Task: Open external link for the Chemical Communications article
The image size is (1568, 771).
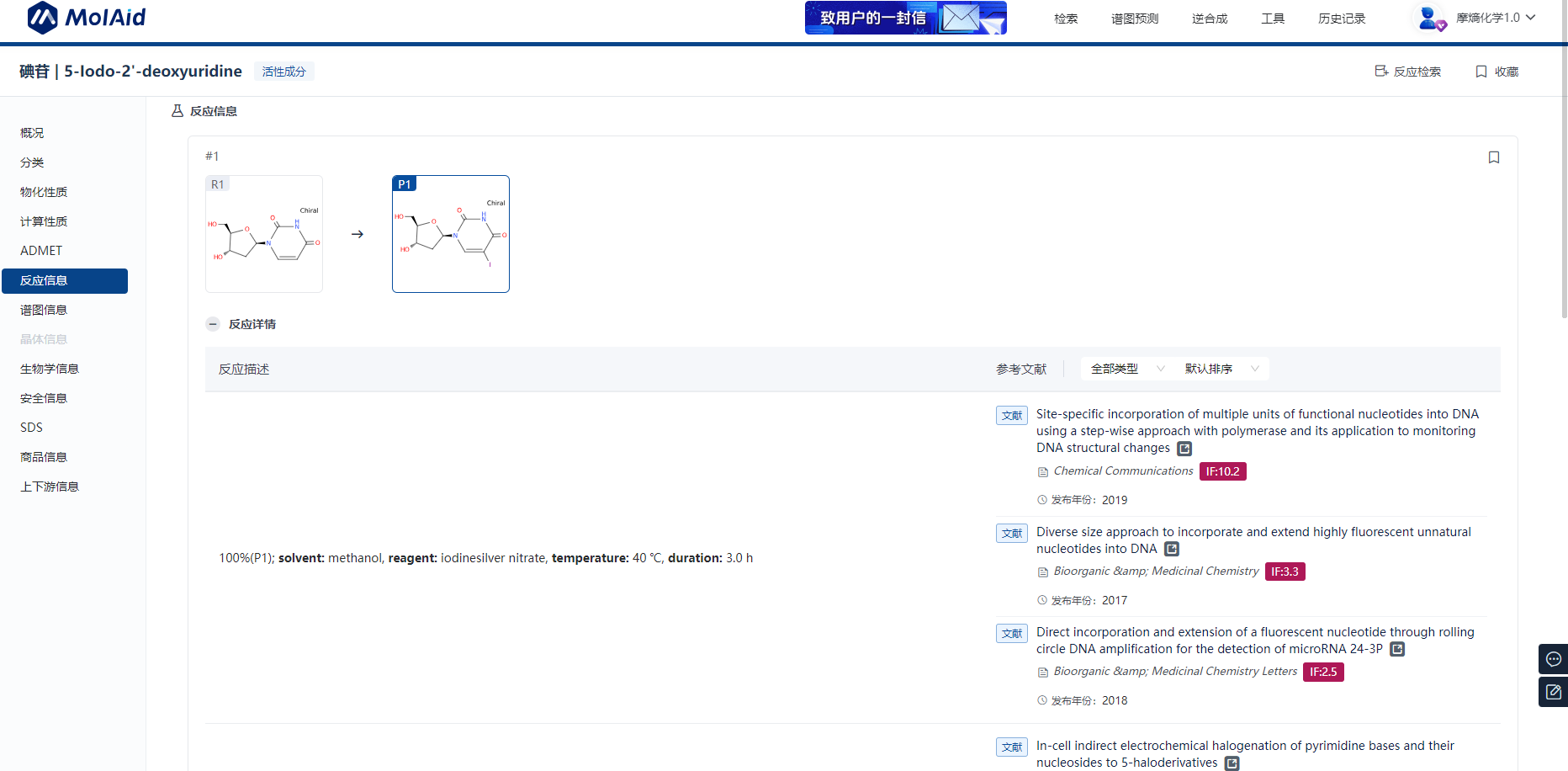Action: 1184,449
